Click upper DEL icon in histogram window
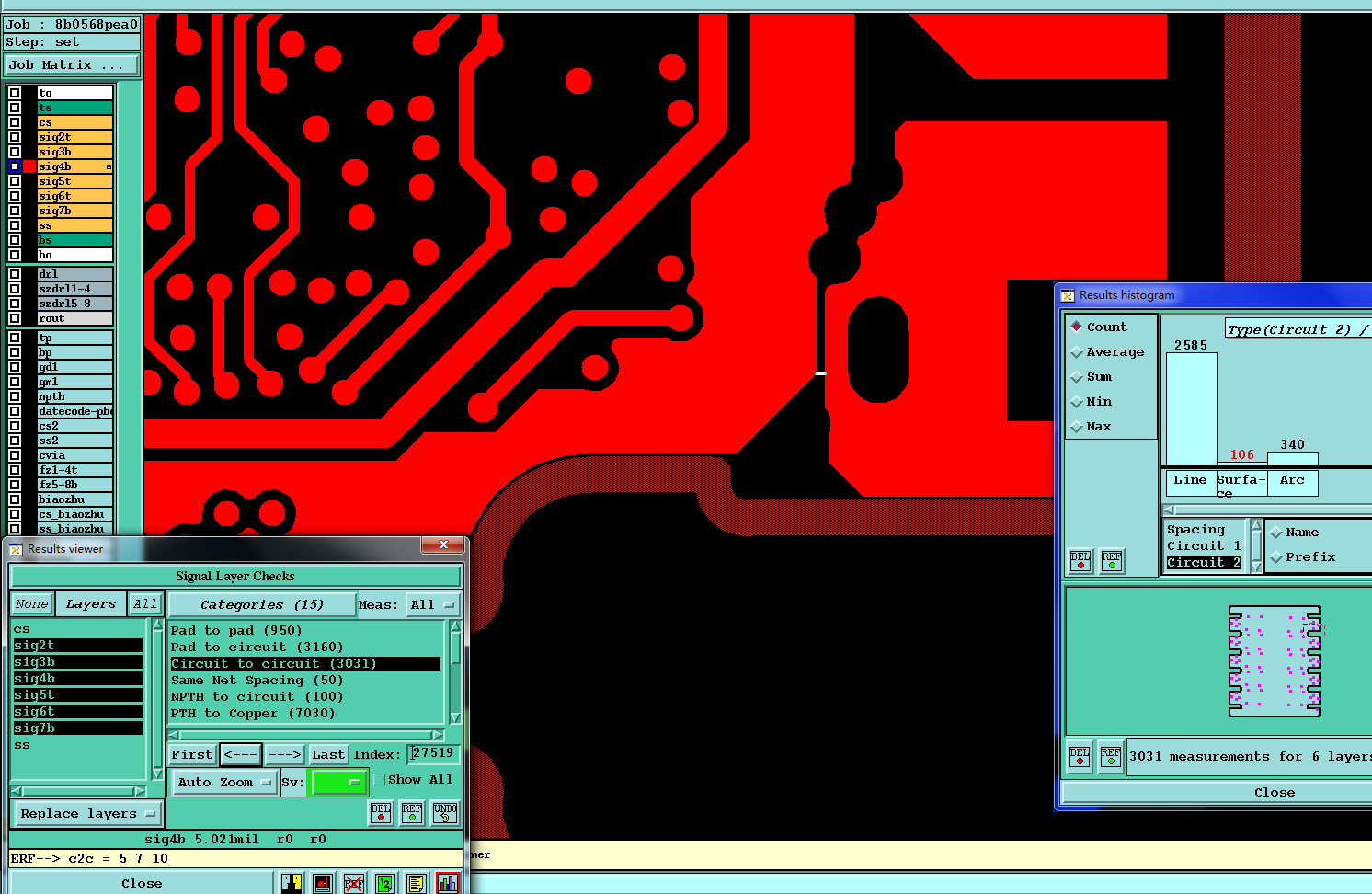Image resolution: width=1372 pixels, height=894 pixels. (1080, 560)
